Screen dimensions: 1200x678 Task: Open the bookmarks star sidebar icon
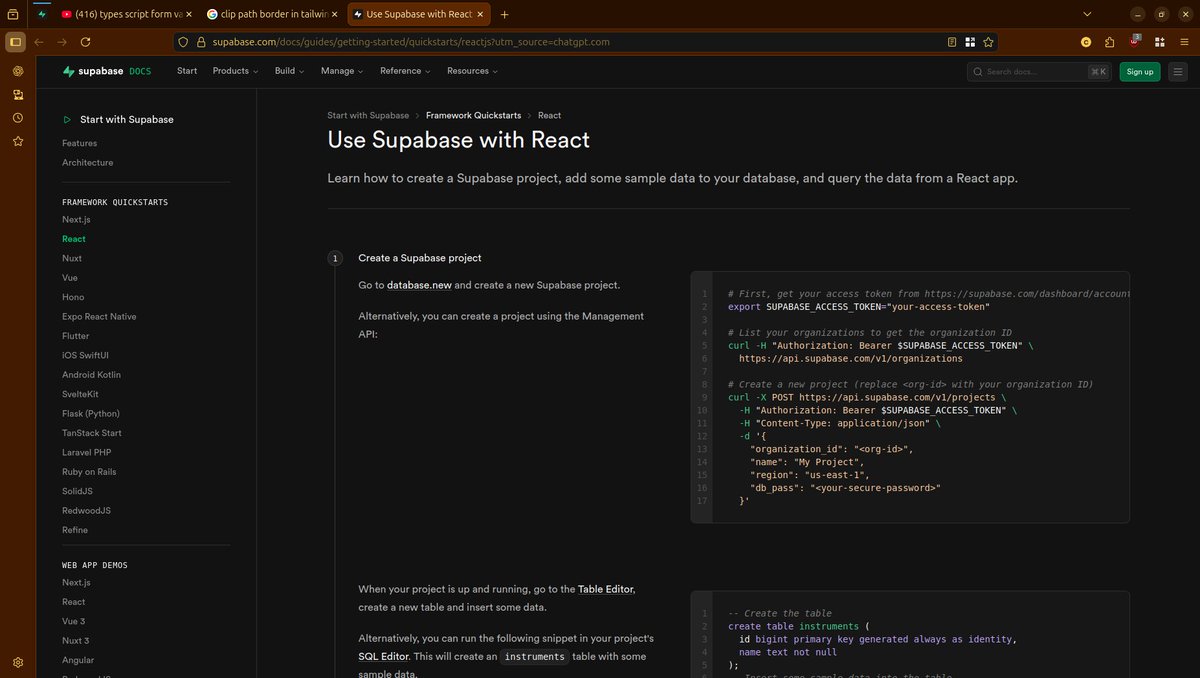point(17,141)
